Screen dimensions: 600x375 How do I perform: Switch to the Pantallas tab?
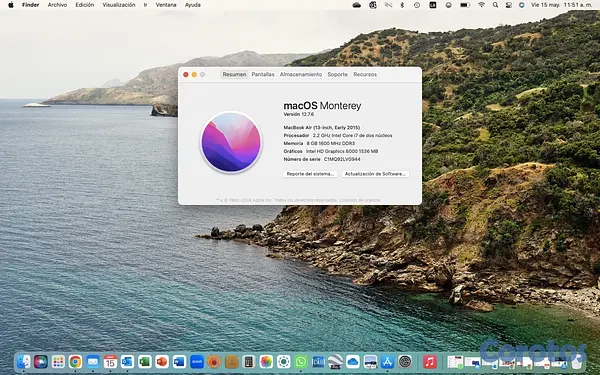263,74
